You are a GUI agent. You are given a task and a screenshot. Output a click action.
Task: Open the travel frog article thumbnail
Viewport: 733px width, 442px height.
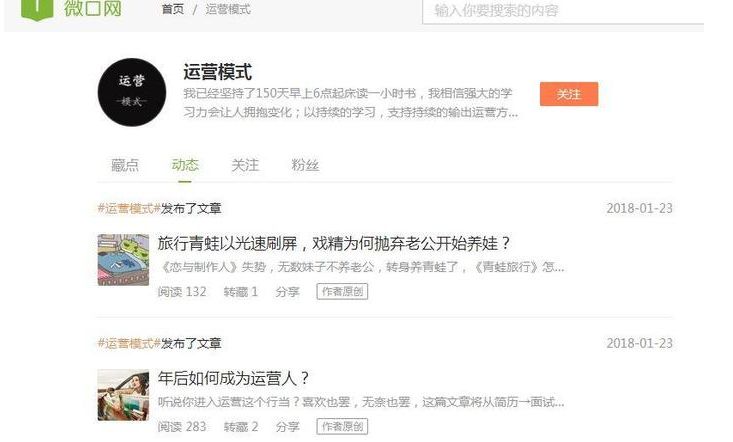click(x=123, y=260)
